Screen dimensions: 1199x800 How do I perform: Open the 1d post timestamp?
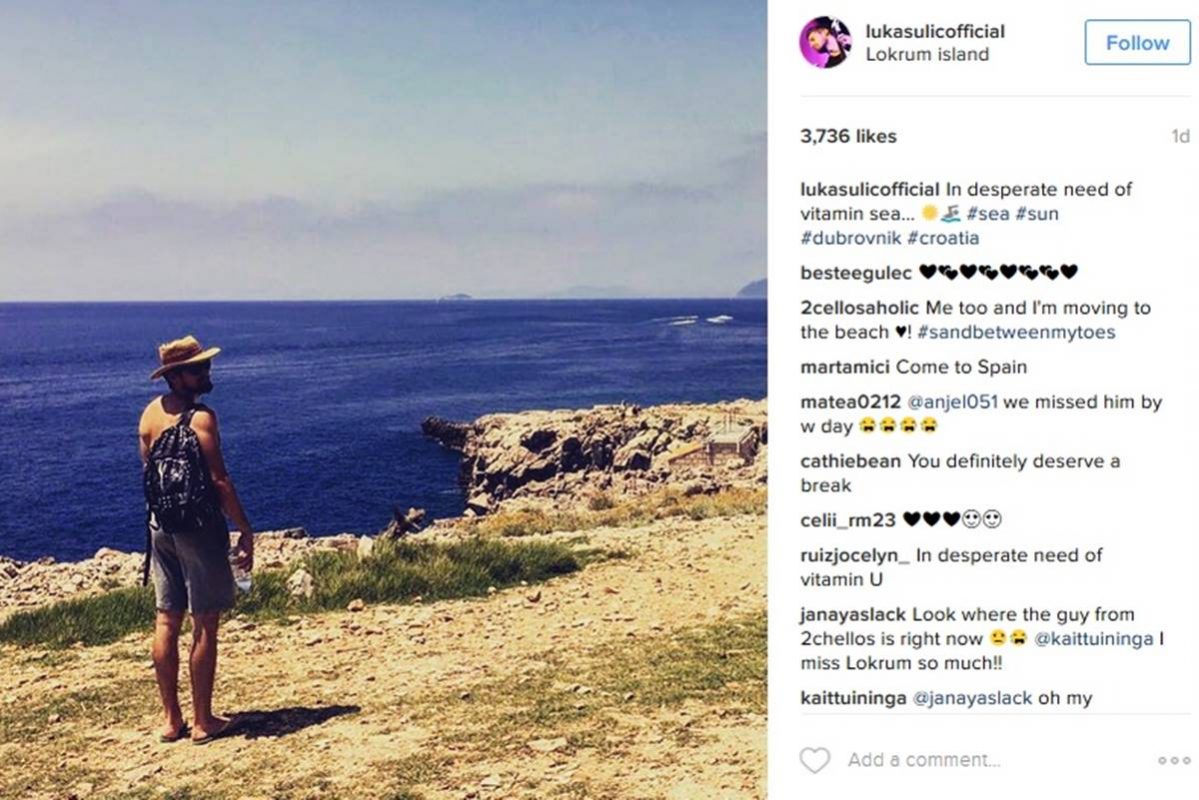1181,136
